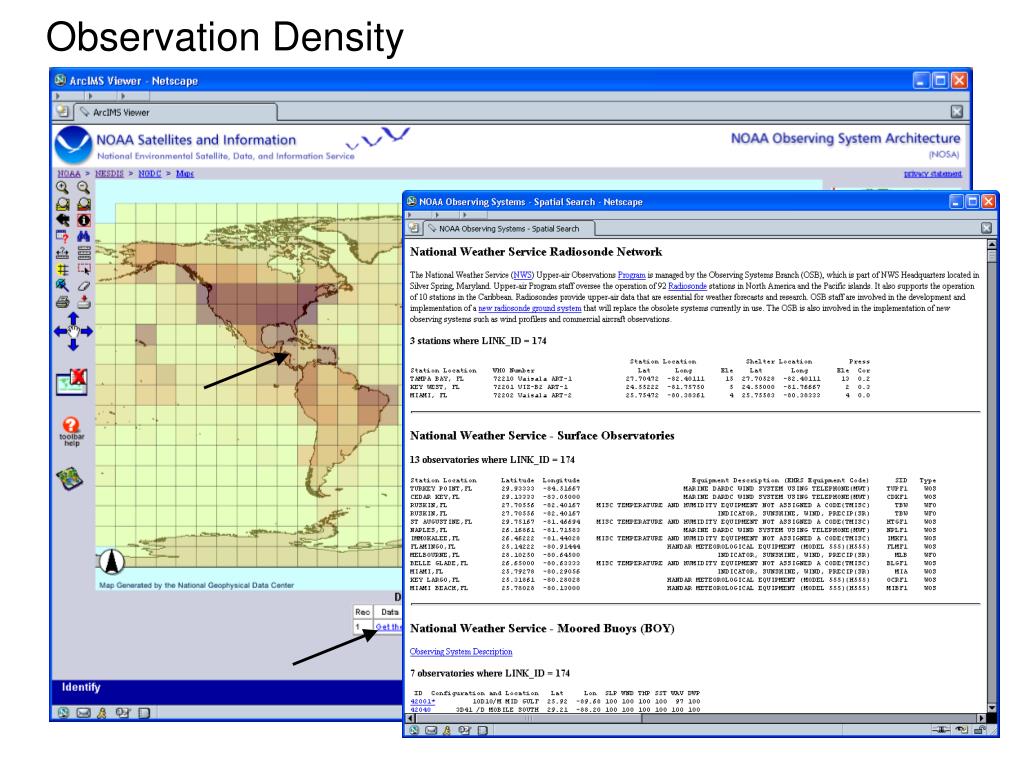Image resolution: width=1024 pixels, height=768 pixels.
Task: Click the yellow grid units icon
Action: click(x=63, y=269)
